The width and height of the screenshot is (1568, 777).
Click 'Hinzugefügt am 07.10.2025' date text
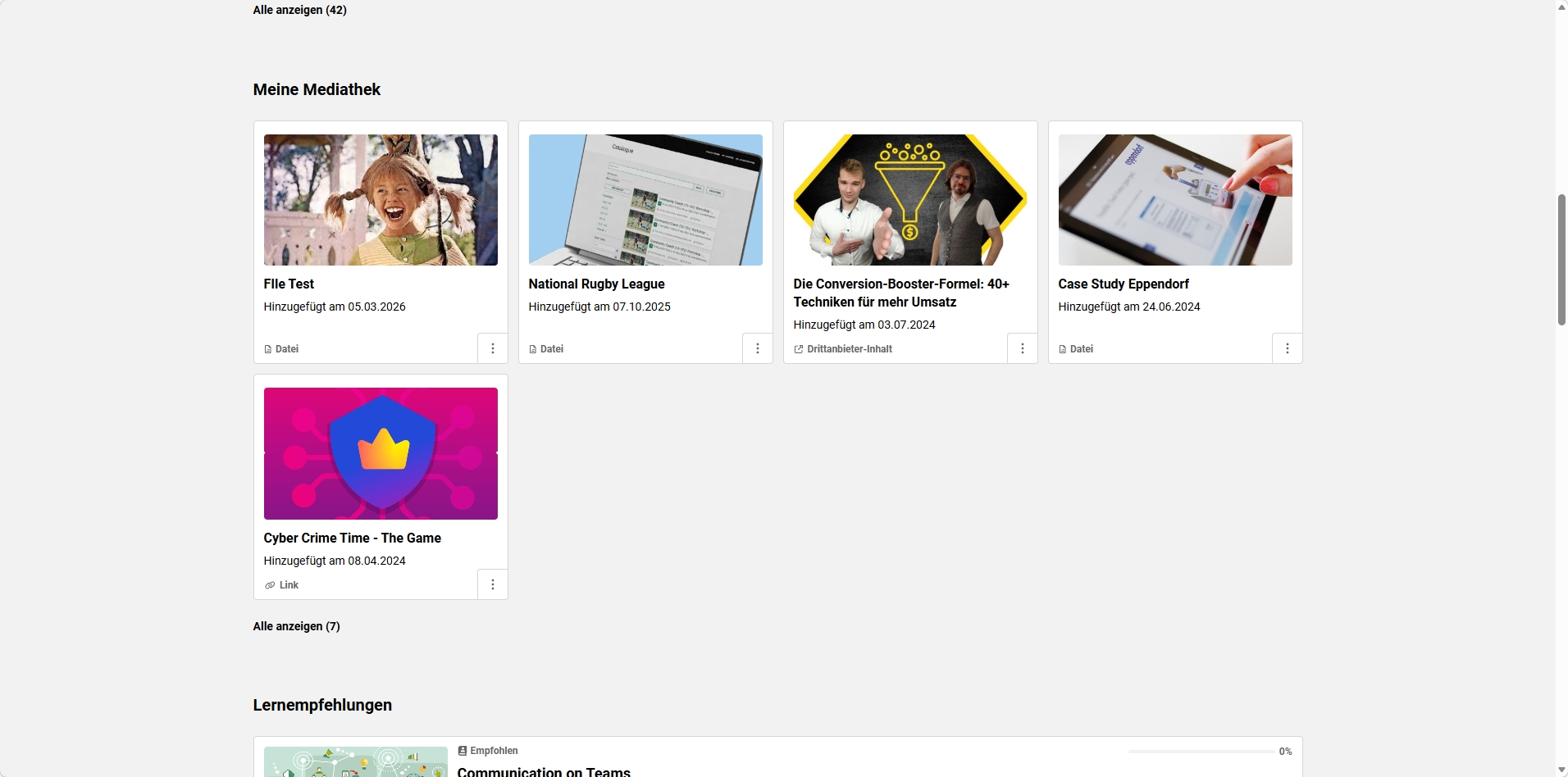[599, 307]
